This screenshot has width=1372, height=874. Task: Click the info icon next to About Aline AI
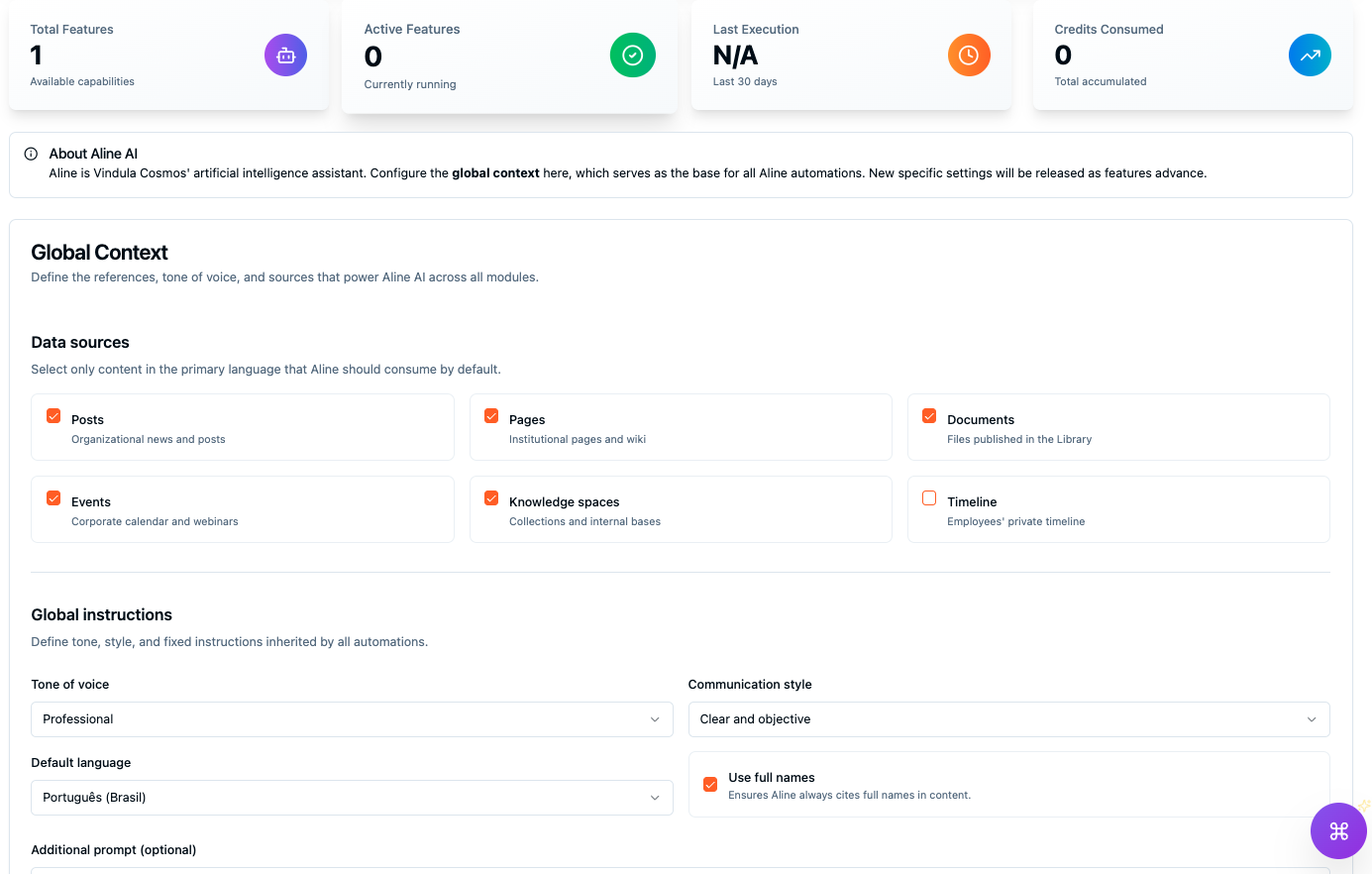click(x=31, y=154)
